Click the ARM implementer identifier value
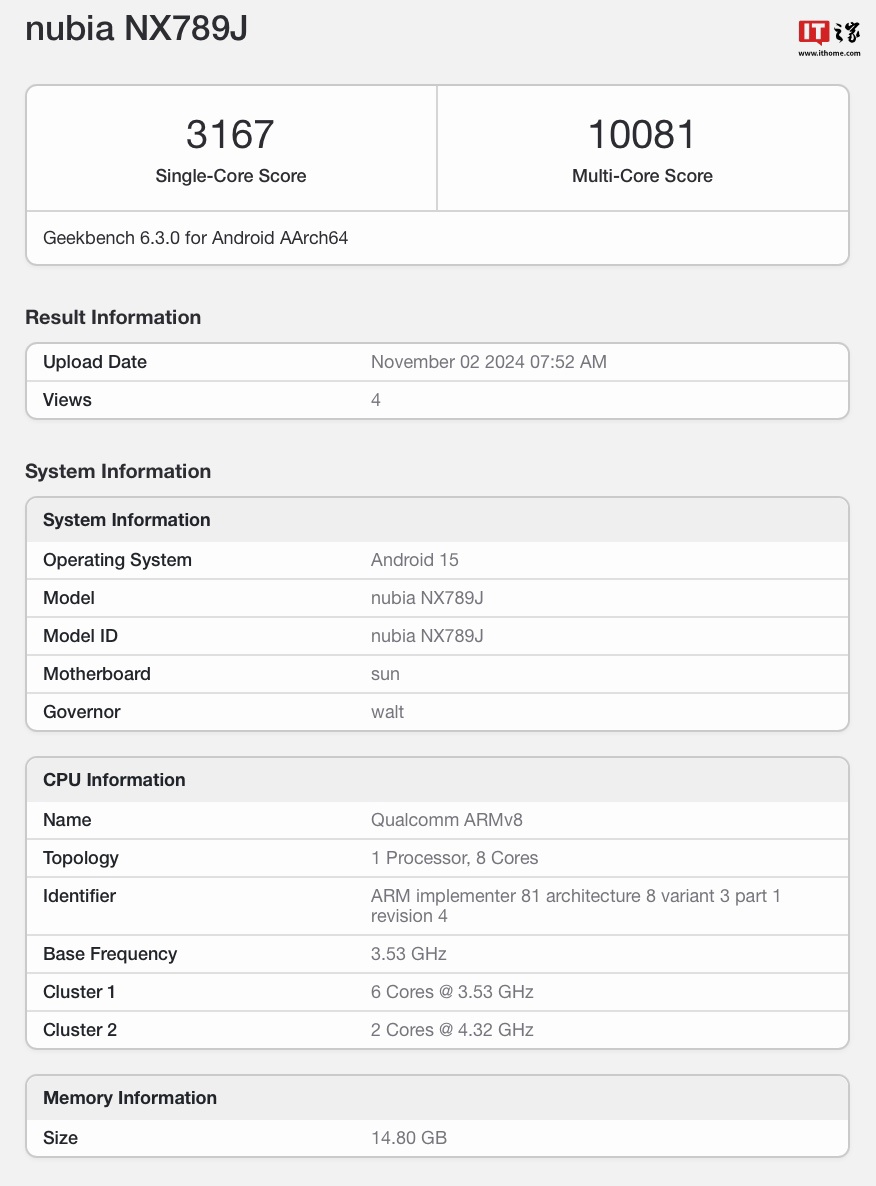 click(x=575, y=906)
